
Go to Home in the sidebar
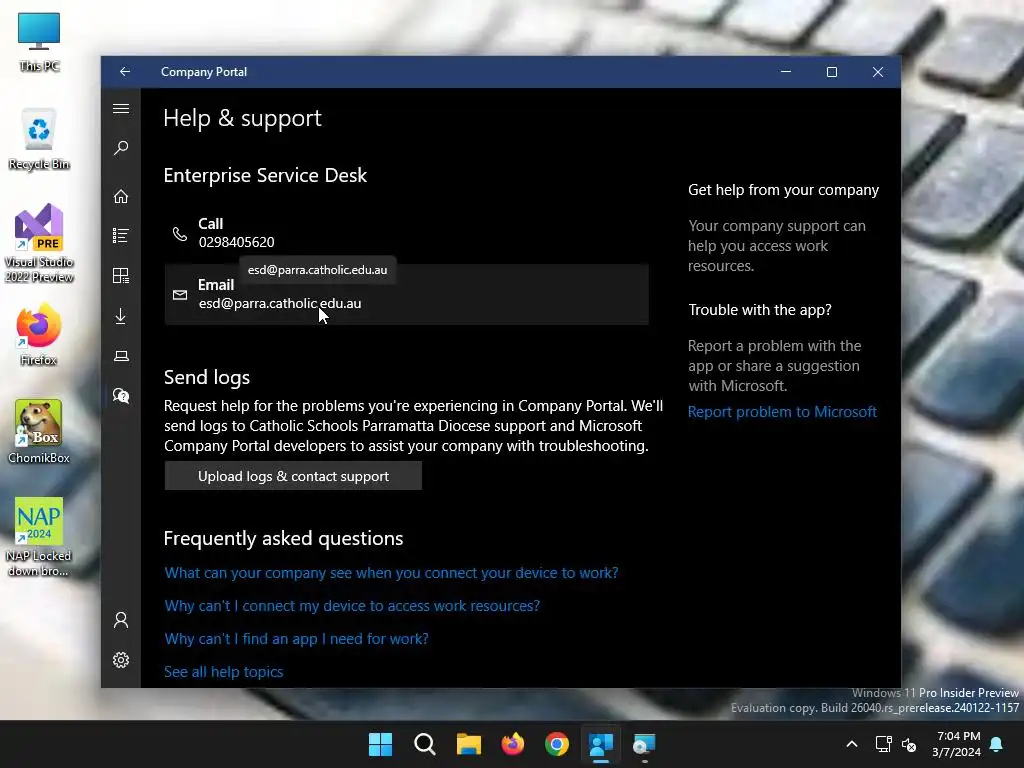pyautogui.click(x=121, y=197)
